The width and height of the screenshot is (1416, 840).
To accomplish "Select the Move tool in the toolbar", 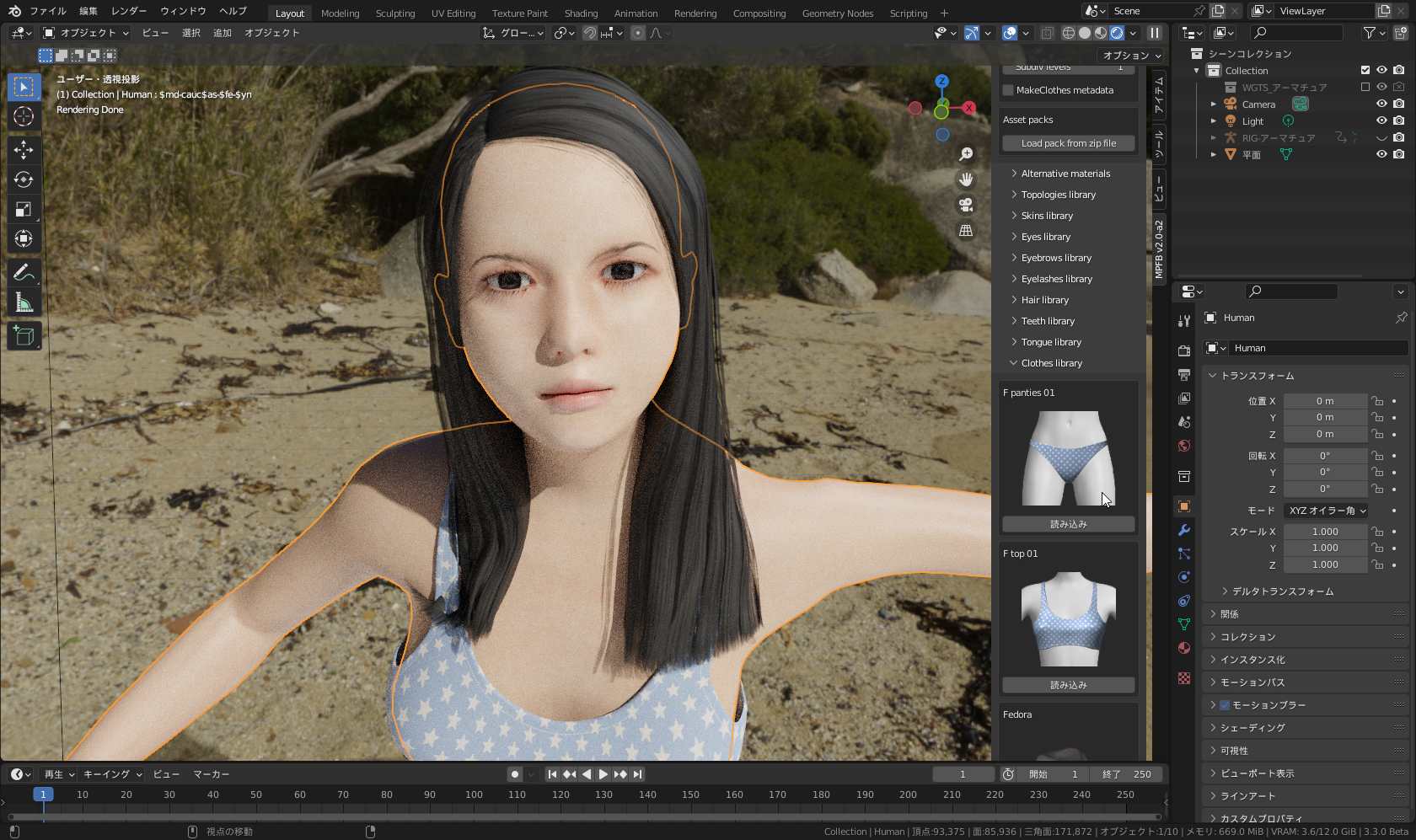I will click(24, 150).
